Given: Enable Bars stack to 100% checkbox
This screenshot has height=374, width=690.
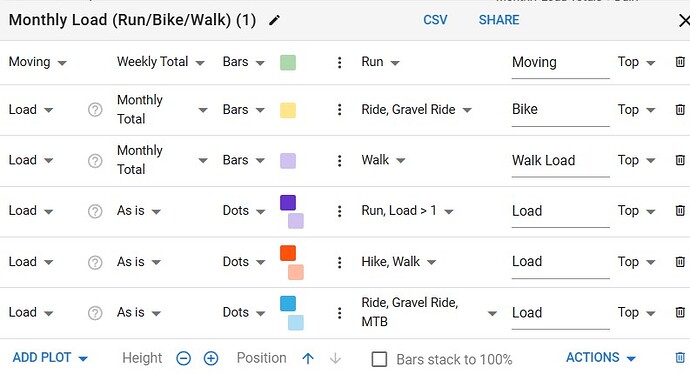Looking at the screenshot, I should pos(379,359).
